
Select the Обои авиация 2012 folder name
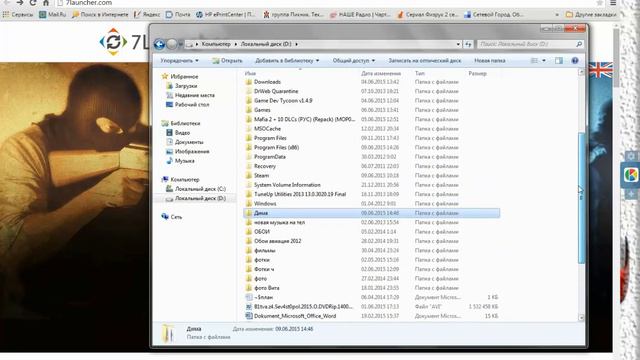click(x=278, y=241)
